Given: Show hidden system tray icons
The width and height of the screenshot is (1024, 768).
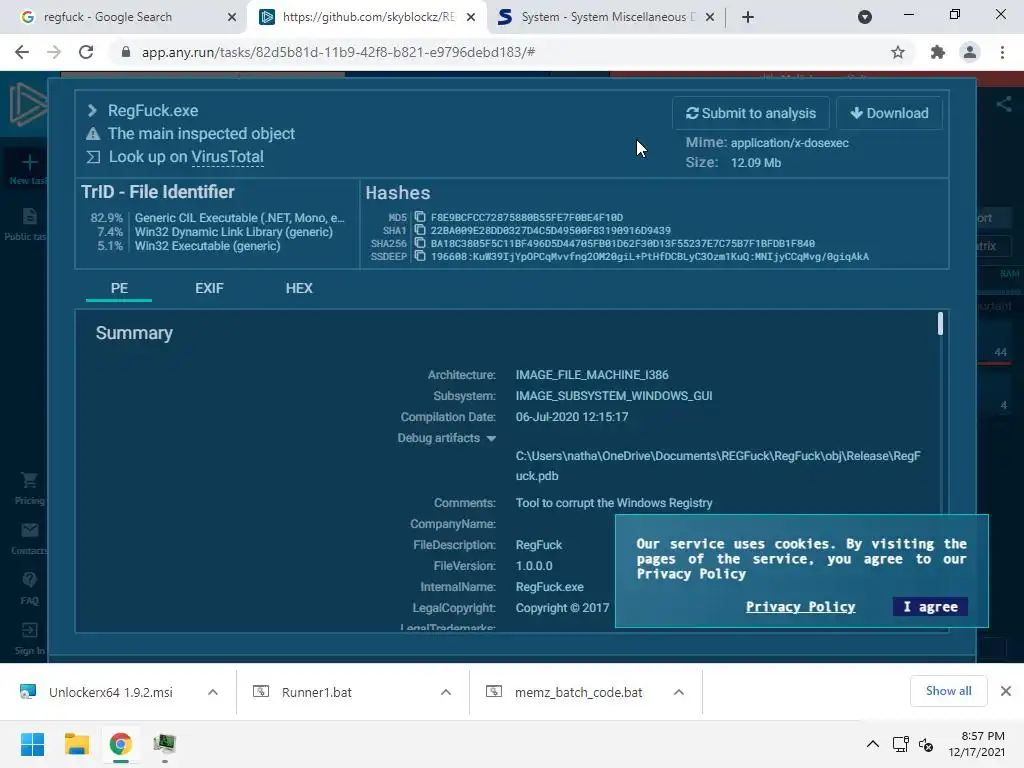Looking at the screenshot, I should tap(872, 744).
